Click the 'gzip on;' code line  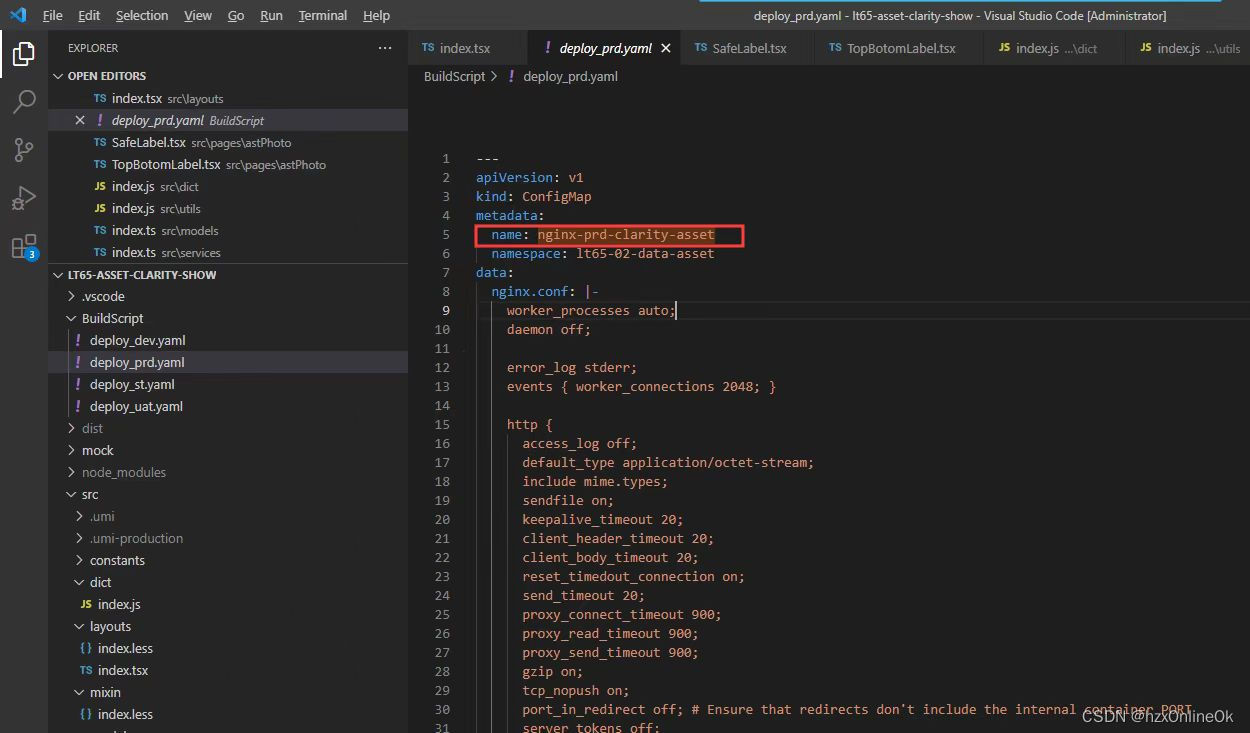pos(552,671)
